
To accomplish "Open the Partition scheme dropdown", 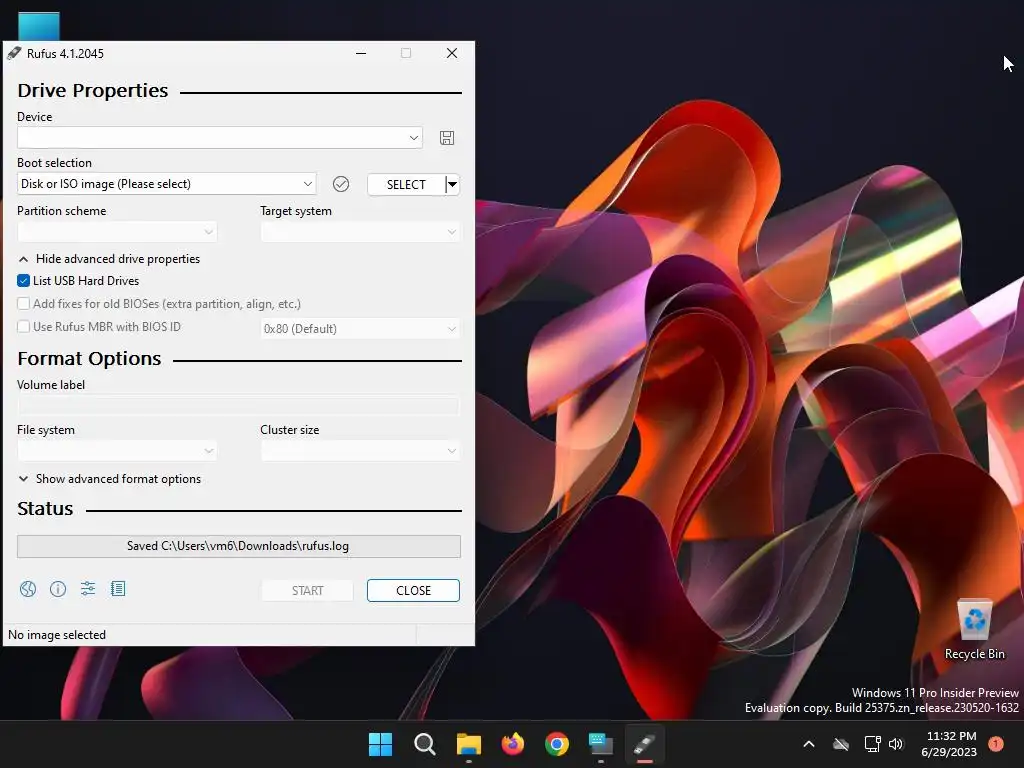I will [117, 232].
